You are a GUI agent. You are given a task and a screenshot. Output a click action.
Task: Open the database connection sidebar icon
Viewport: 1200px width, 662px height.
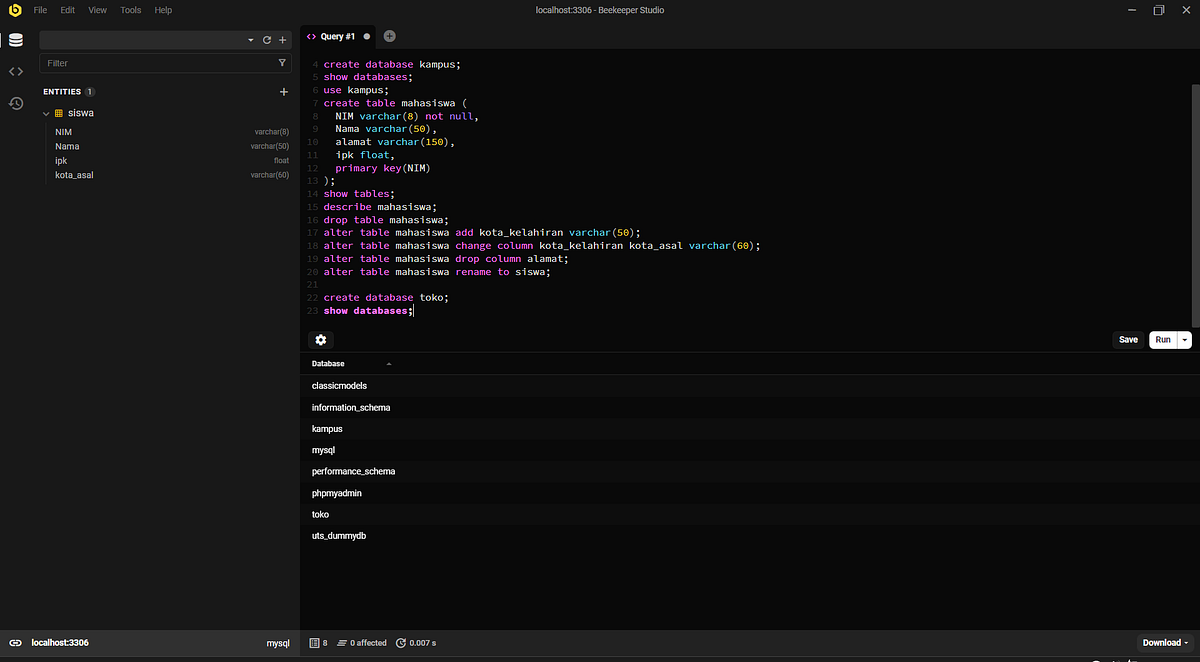(x=16, y=40)
